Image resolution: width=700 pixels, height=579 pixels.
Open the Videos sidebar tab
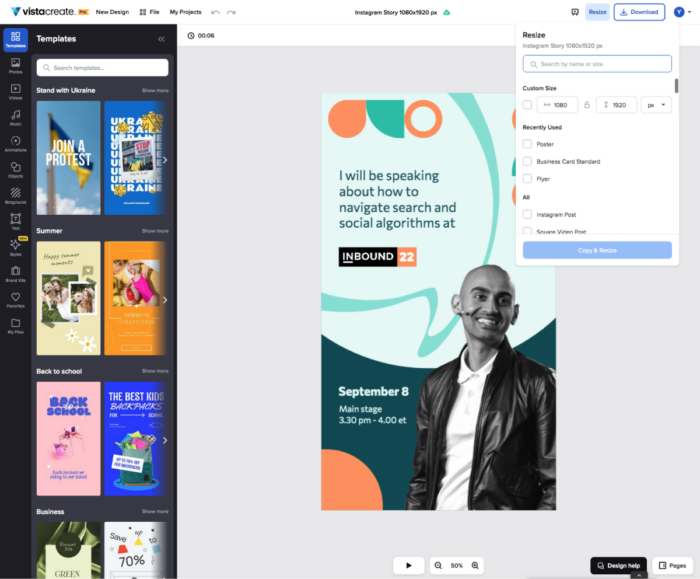(x=16, y=92)
